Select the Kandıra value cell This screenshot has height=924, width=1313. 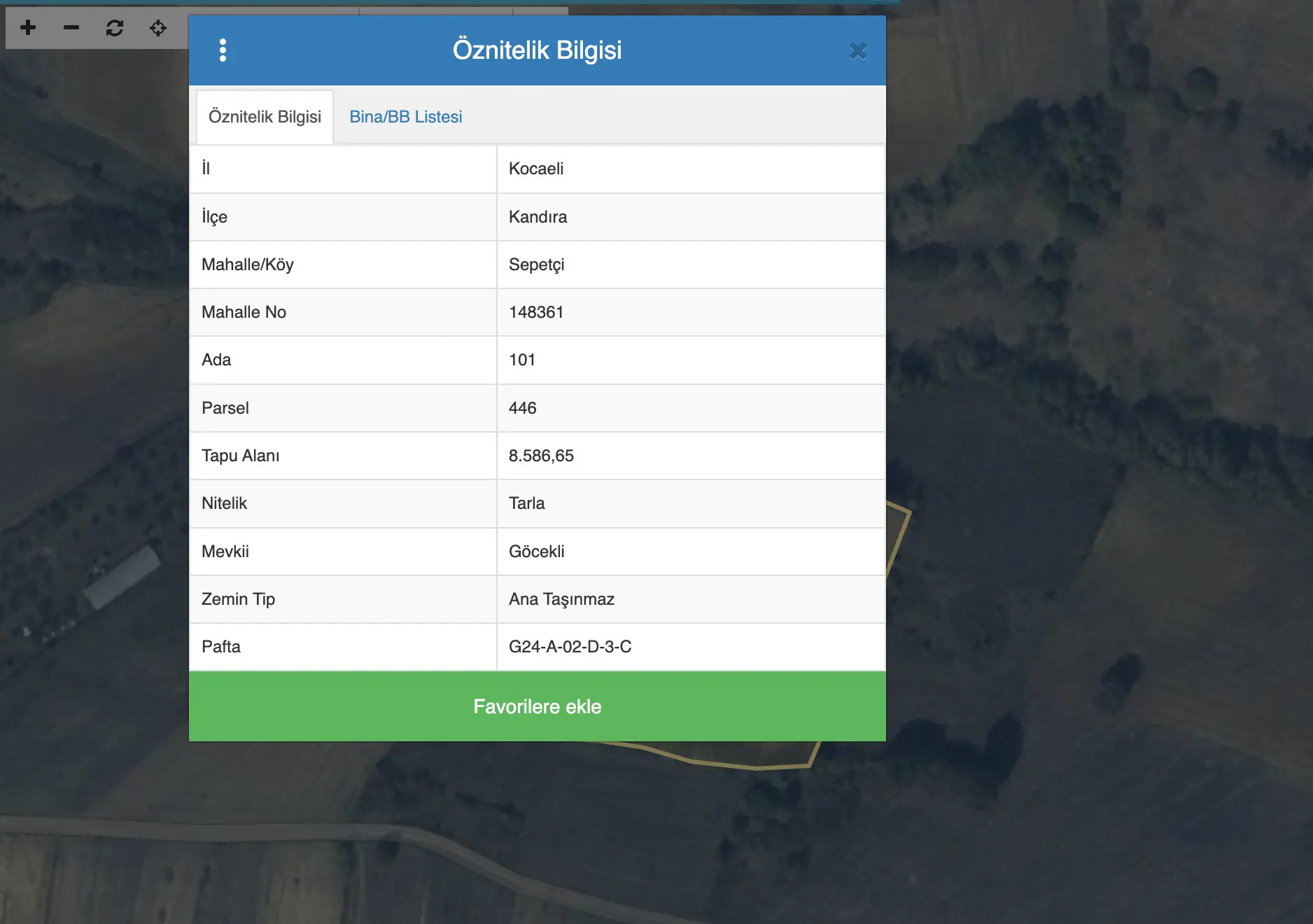[x=691, y=217]
